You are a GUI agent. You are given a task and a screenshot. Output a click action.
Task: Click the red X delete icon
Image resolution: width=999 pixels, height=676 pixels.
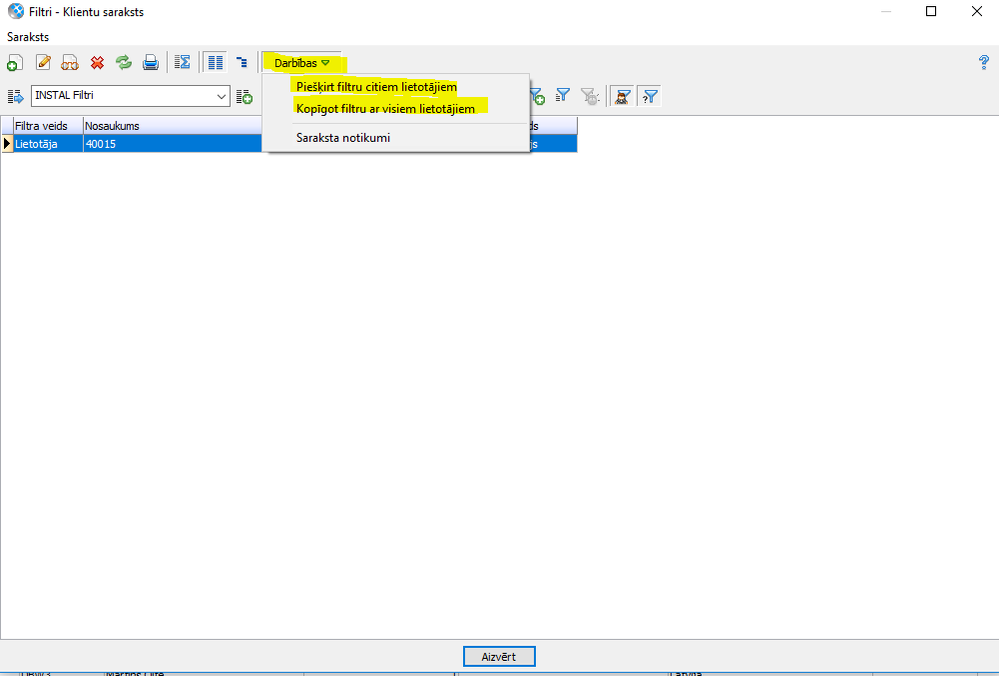[97, 62]
